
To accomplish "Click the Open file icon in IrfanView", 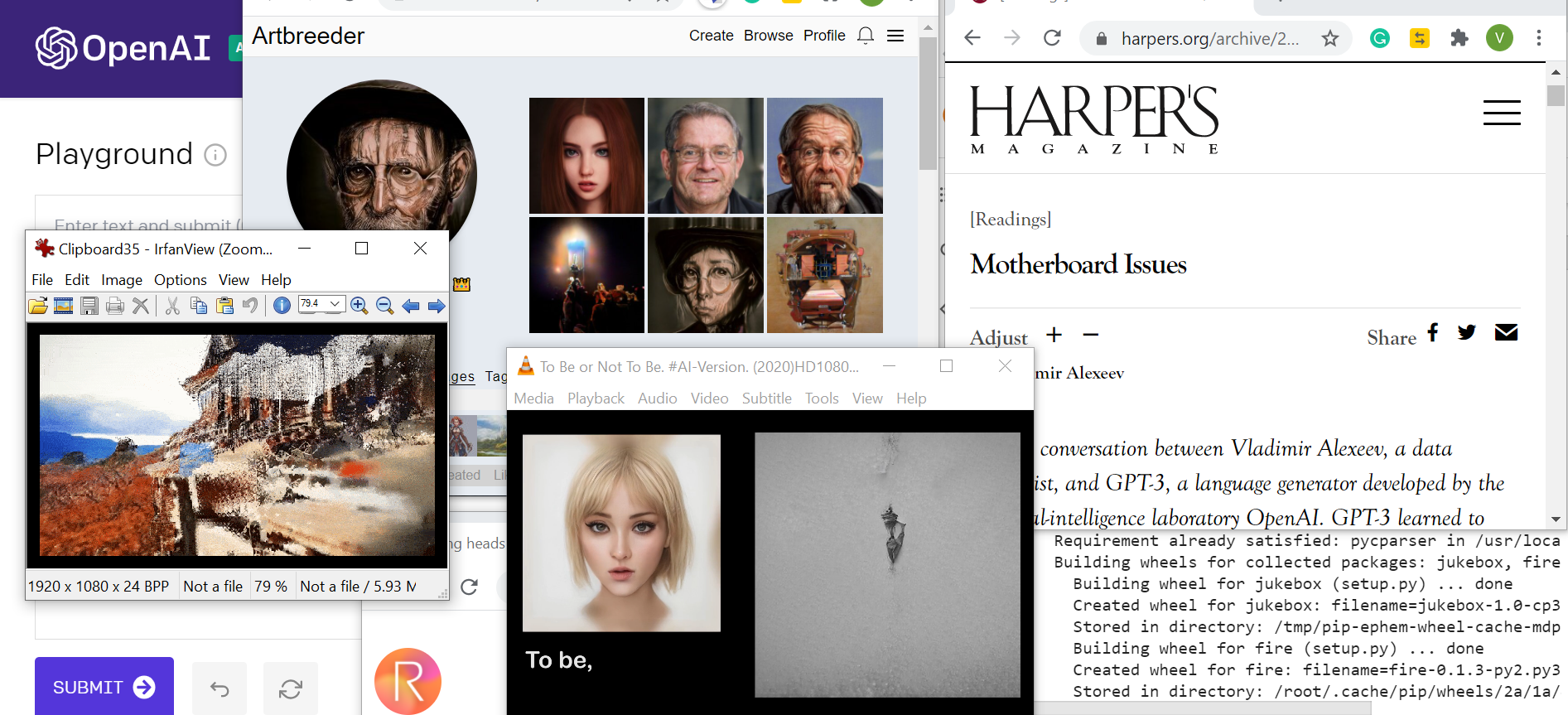I will click(x=38, y=306).
